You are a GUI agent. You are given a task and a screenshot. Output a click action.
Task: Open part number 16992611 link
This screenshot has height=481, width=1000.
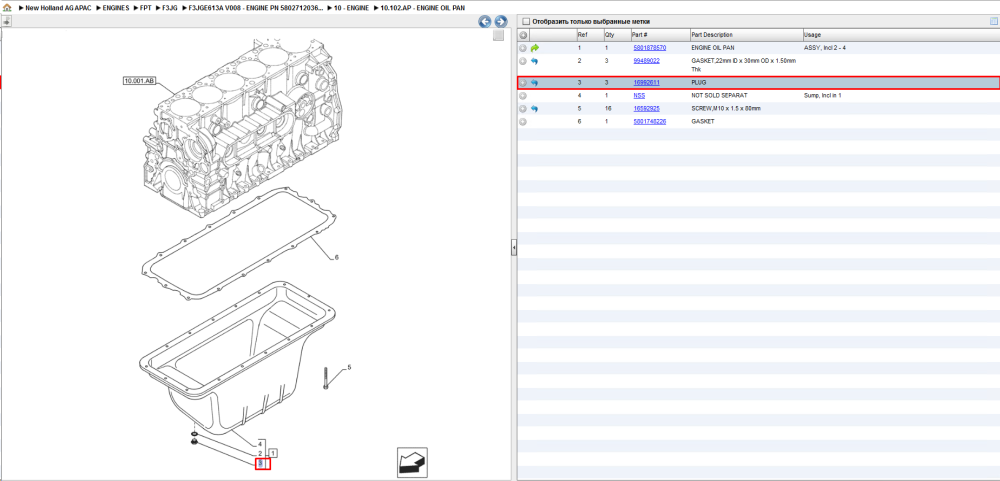pyautogui.click(x=646, y=83)
